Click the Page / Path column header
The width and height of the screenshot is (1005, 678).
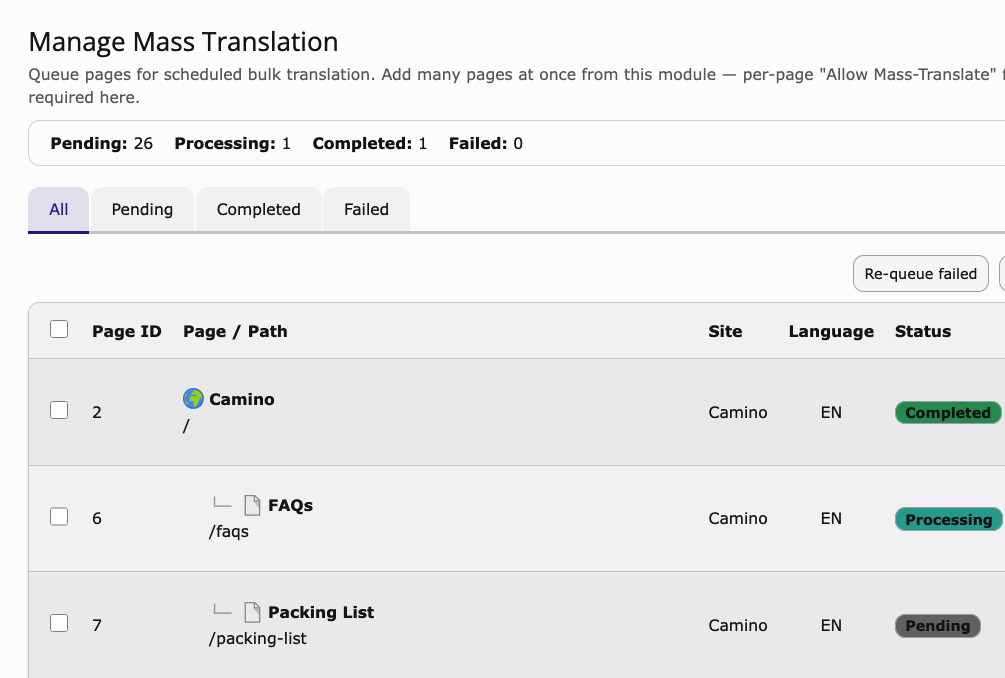[x=235, y=331]
